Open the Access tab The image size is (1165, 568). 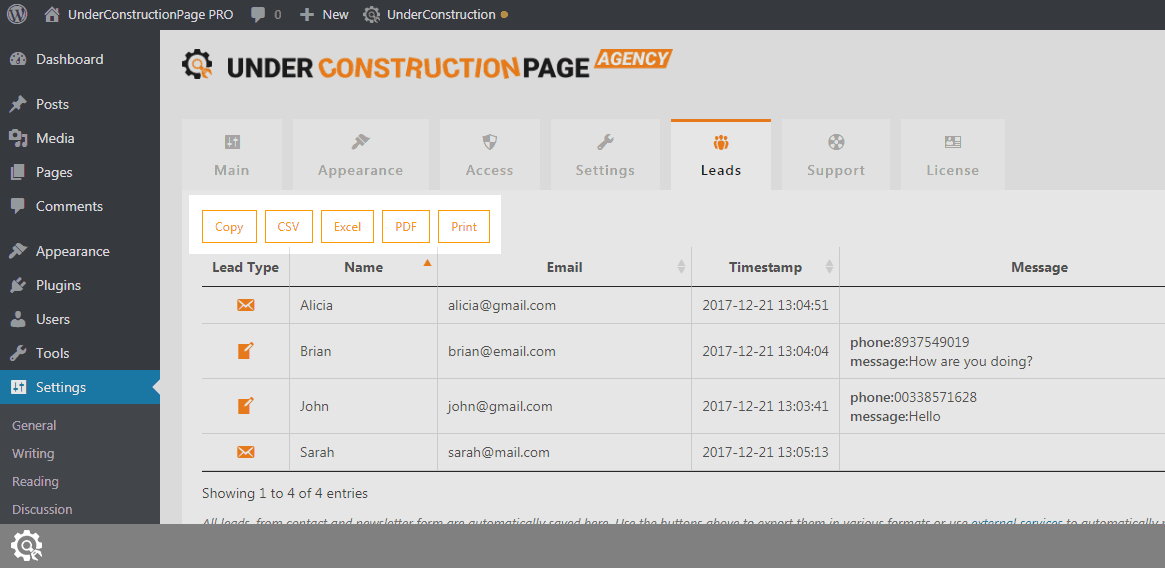point(489,155)
